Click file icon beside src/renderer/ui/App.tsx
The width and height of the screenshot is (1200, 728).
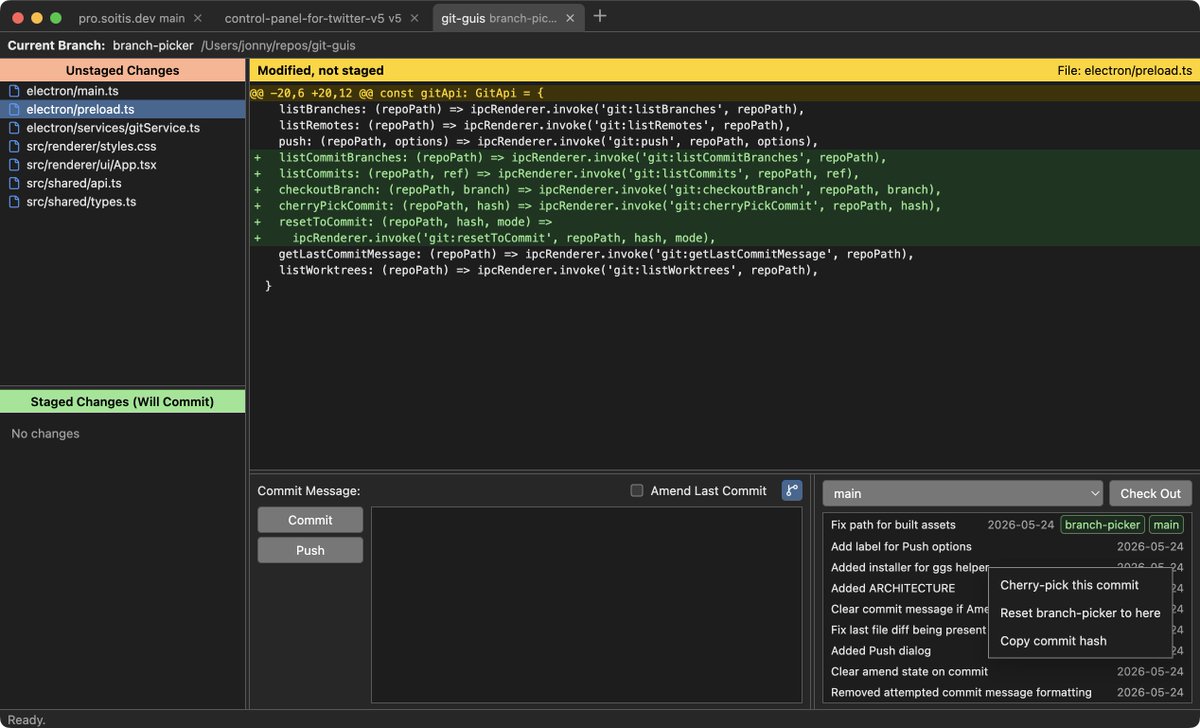point(14,165)
